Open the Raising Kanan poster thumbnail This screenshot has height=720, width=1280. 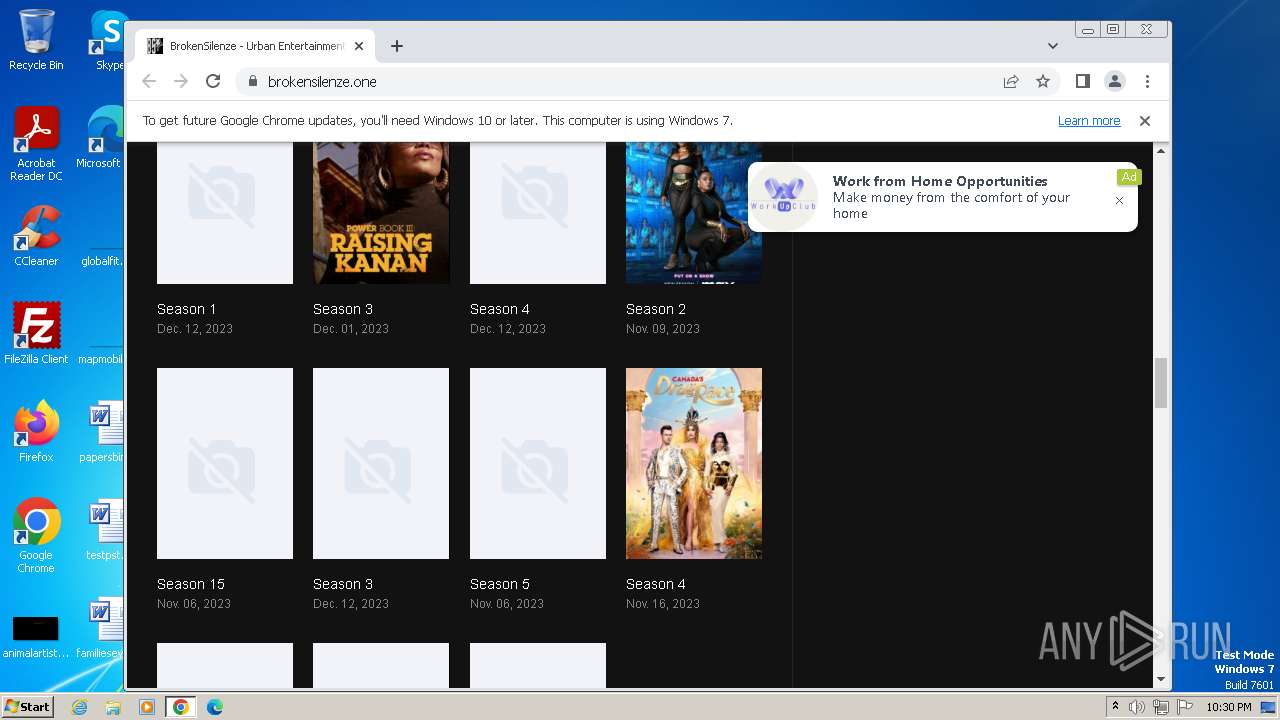pos(381,213)
